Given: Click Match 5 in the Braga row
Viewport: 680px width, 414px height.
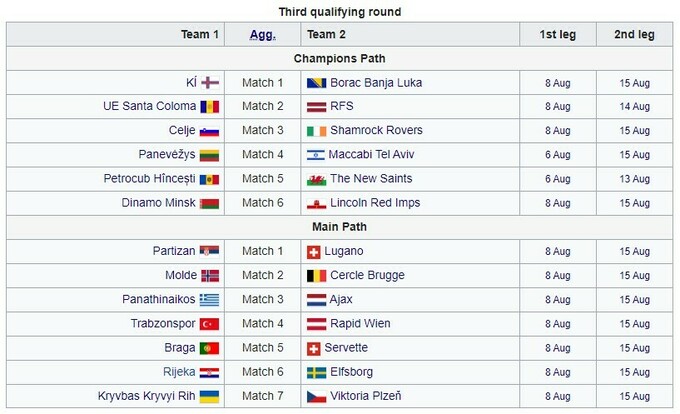Looking at the screenshot, I should (x=263, y=347).
